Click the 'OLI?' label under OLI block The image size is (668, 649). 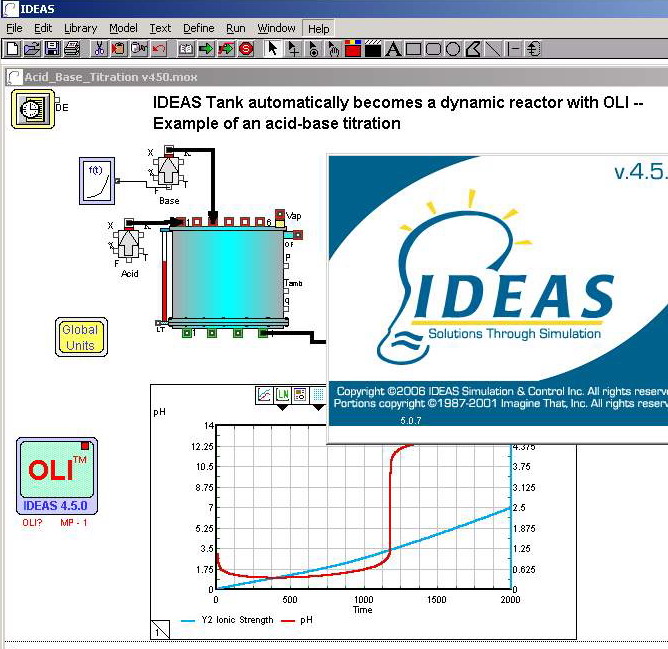point(32,523)
